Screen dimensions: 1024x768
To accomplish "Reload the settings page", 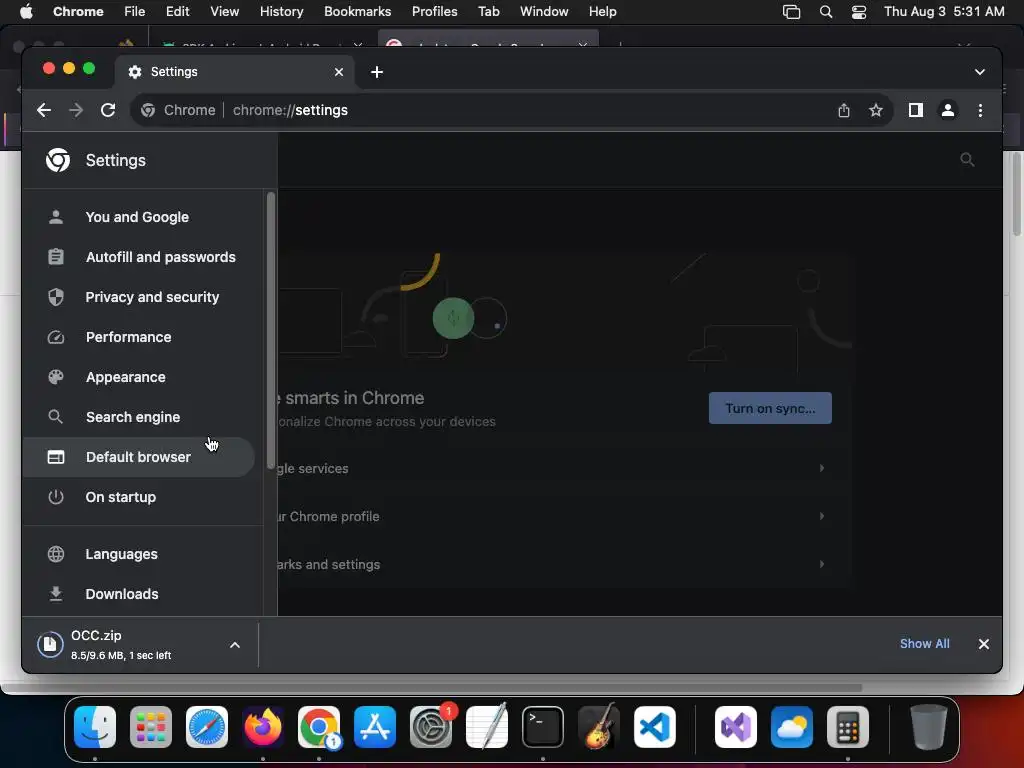I will [x=108, y=110].
